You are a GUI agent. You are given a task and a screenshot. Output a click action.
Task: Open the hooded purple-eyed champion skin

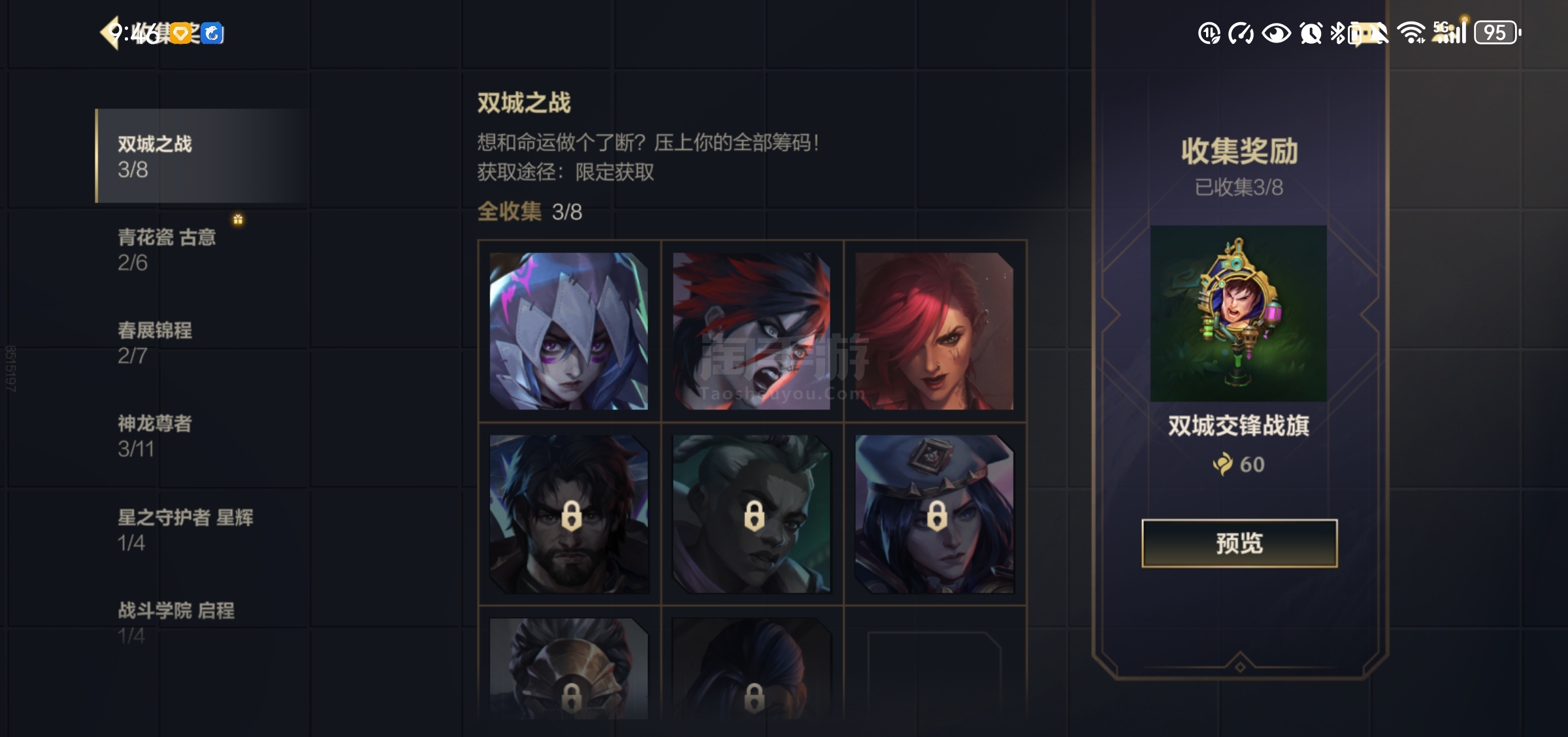[569, 331]
